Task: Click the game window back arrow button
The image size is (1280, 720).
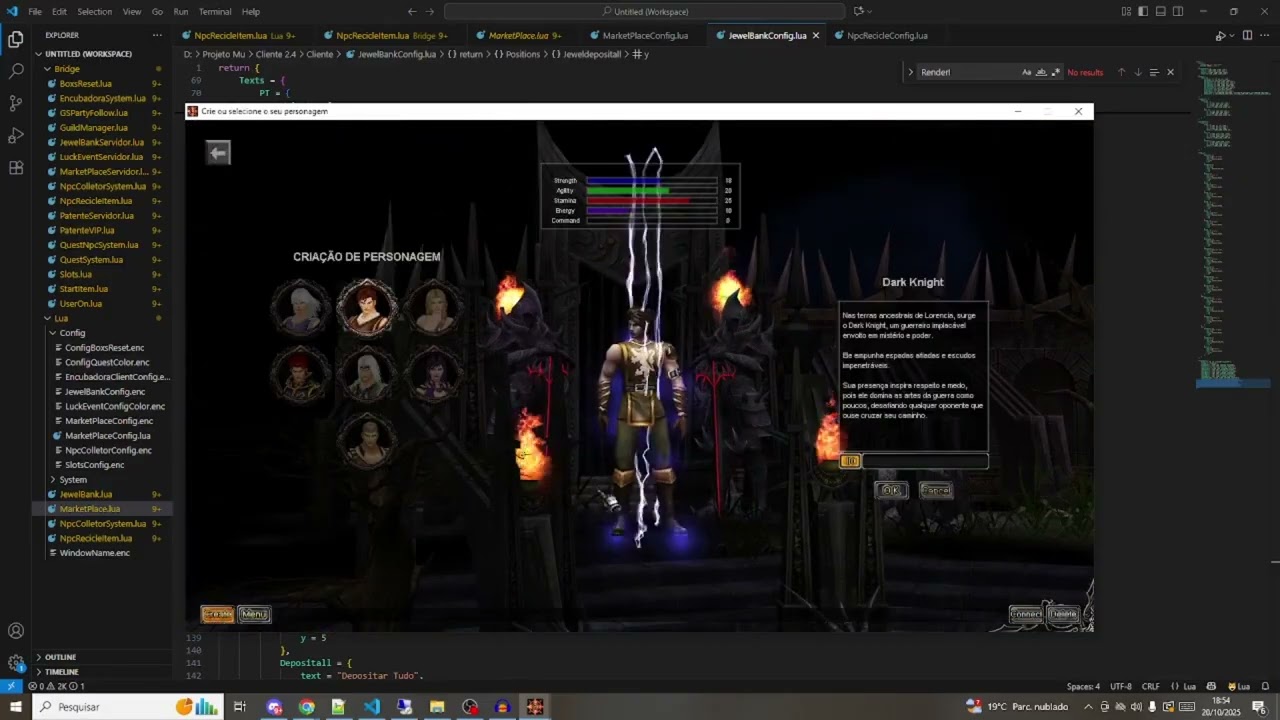Action: click(x=218, y=152)
